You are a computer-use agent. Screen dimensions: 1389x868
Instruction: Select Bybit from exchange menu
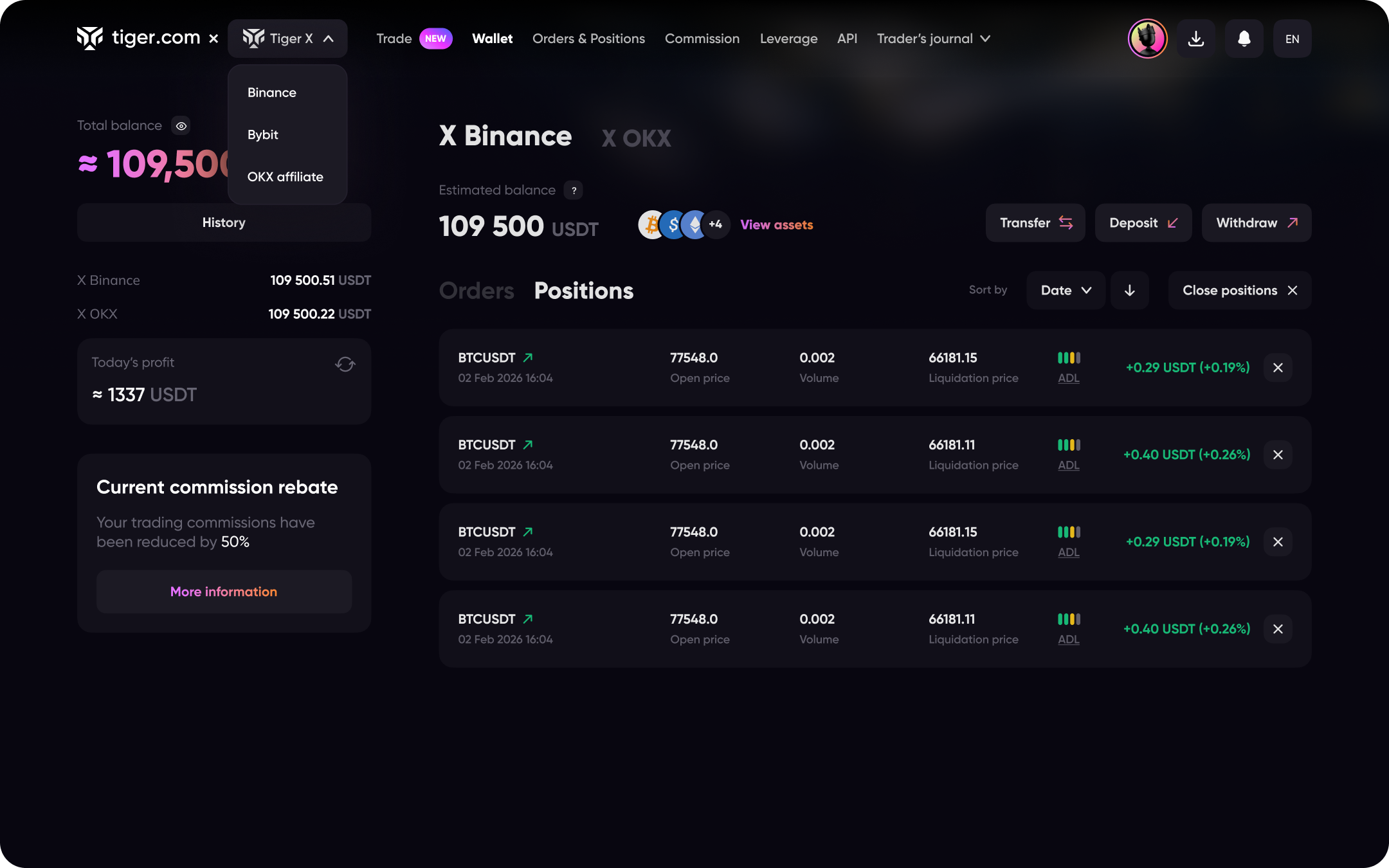263,134
